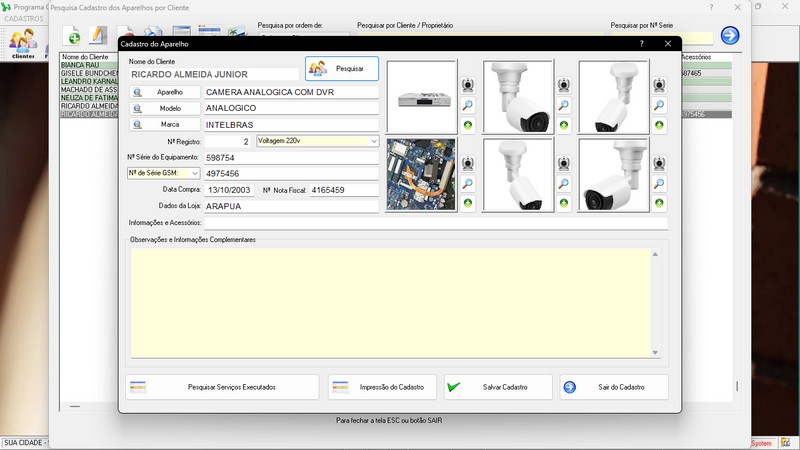Click the Clientes icon in main toolbar

[x=22, y=40]
